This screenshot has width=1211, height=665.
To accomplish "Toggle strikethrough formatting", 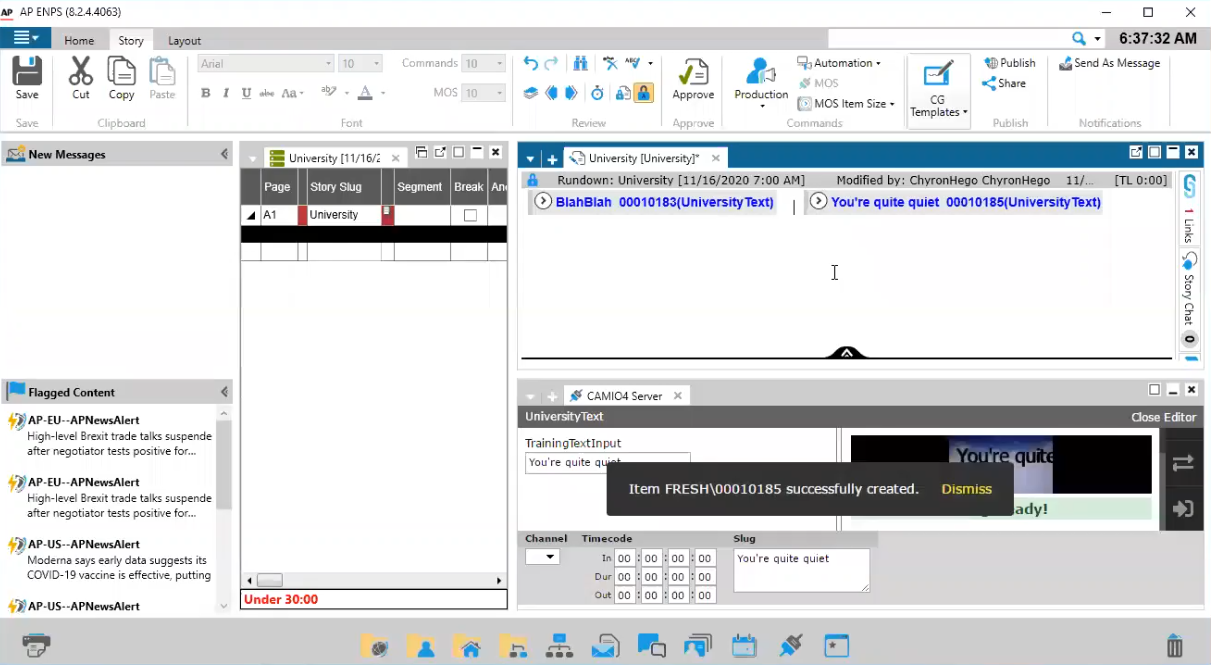I will (267, 93).
